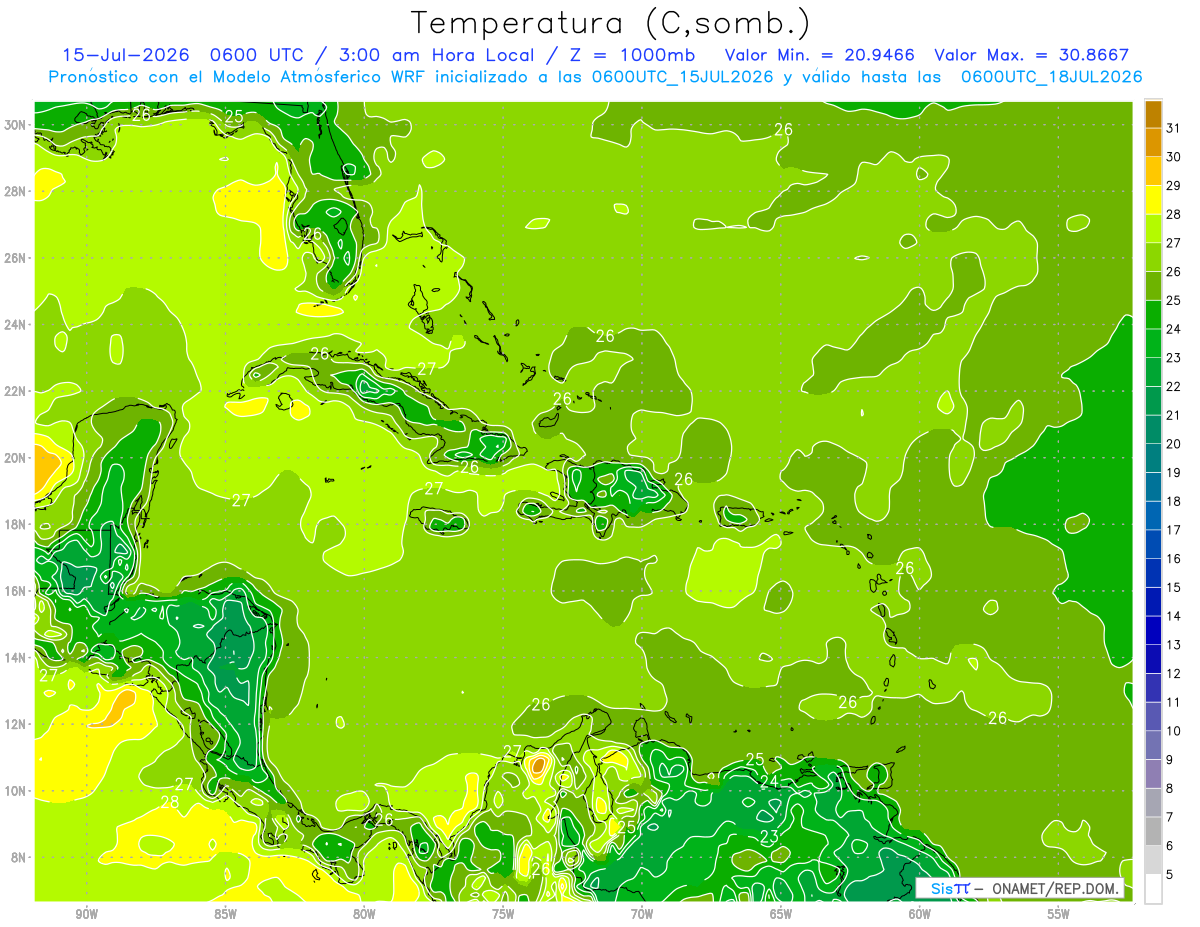1200x927 pixels.
Task: Click the '85W' longitude axis label
Action: [225, 915]
